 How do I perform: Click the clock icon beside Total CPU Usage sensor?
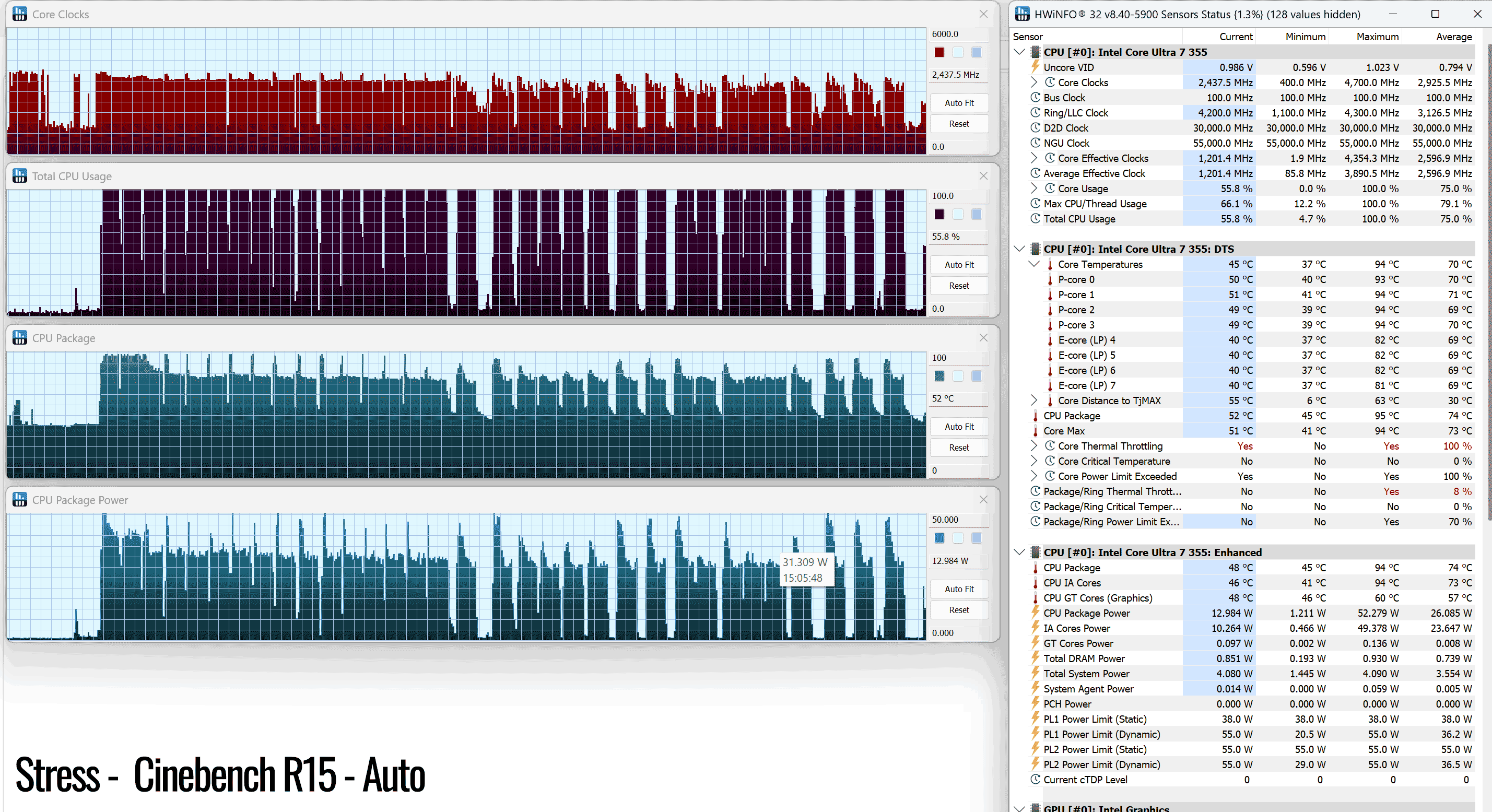1036,218
